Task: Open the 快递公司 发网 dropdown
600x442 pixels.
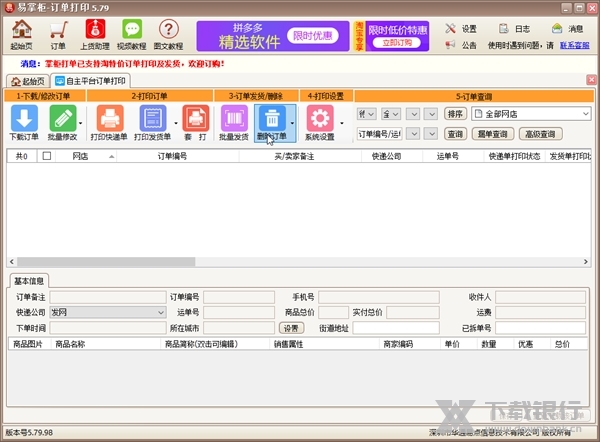Action: (x=108, y=312)
